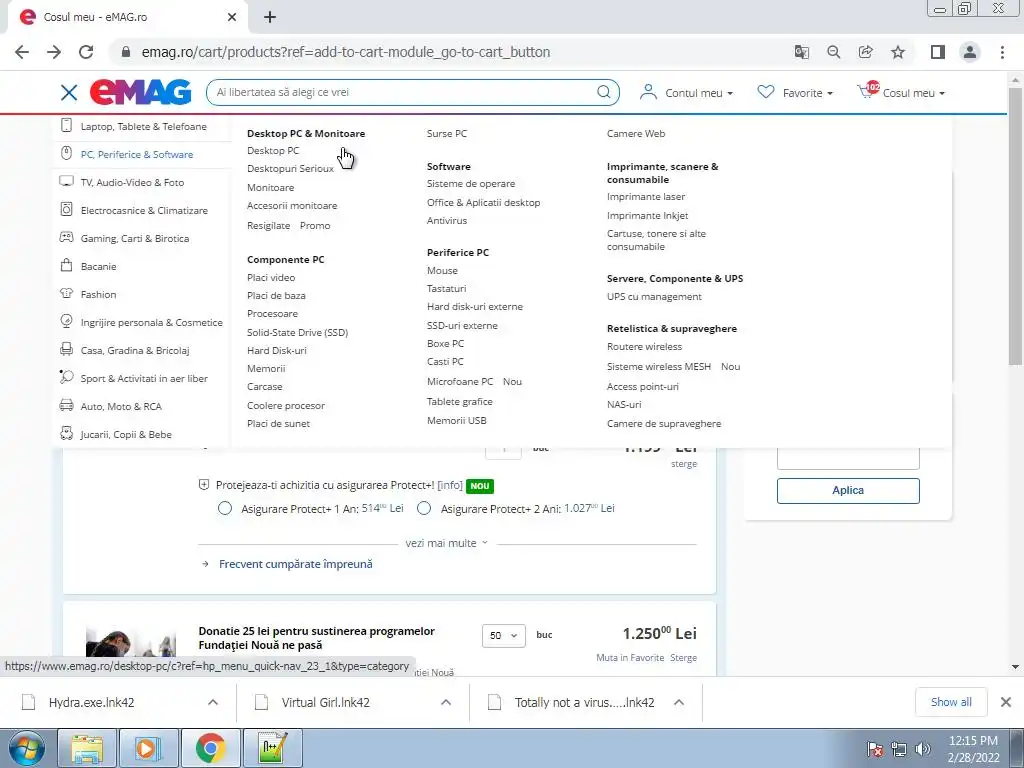
Task: Click the eMAG search input field
Action: point(405,92)
